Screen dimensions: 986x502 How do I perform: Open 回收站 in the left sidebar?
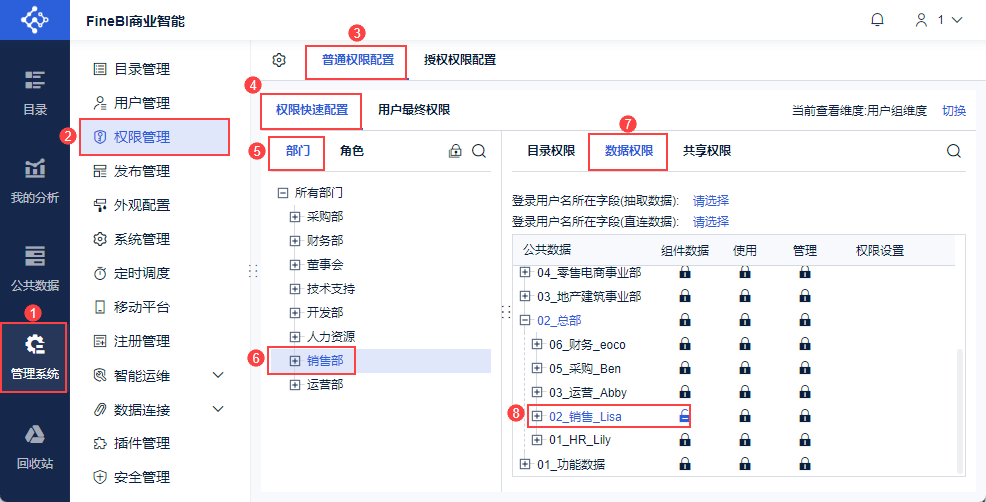point(35,447)
